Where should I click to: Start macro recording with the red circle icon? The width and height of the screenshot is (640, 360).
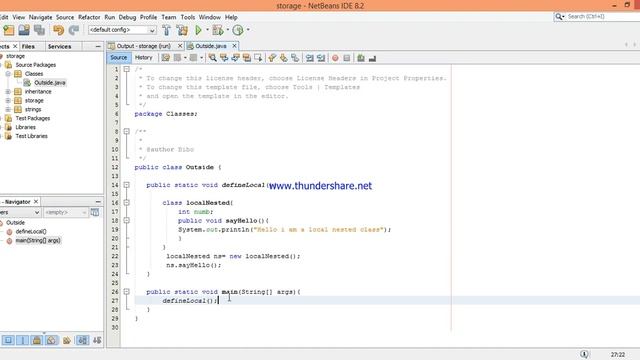tap(335, 58)
